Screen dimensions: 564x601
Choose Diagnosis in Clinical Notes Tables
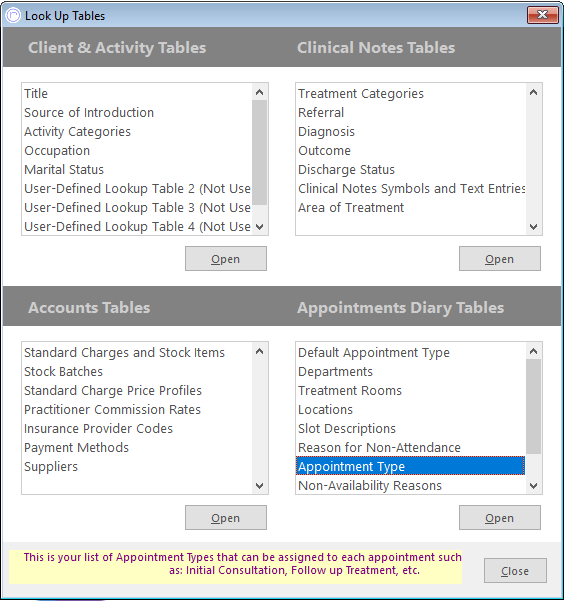pyautogui.click(x=326, y=131)
